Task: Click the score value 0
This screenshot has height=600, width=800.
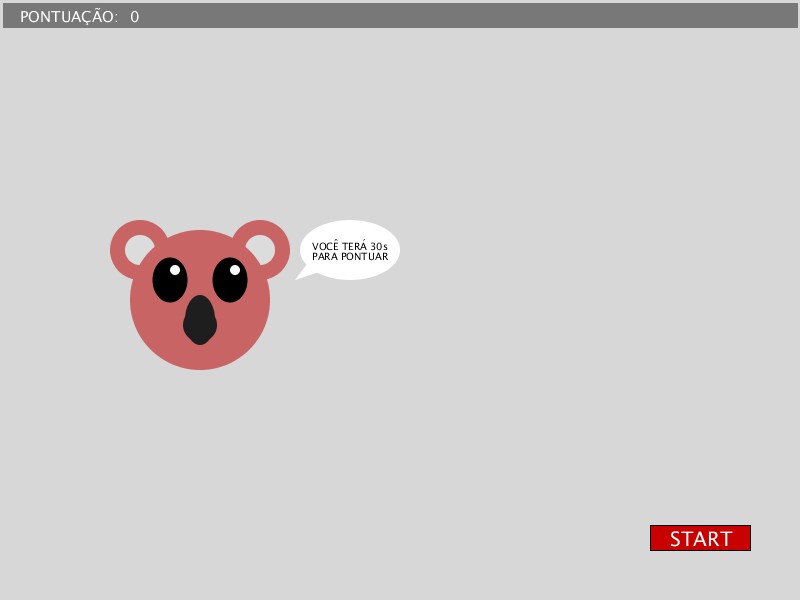Action: (x=135, y=17)
